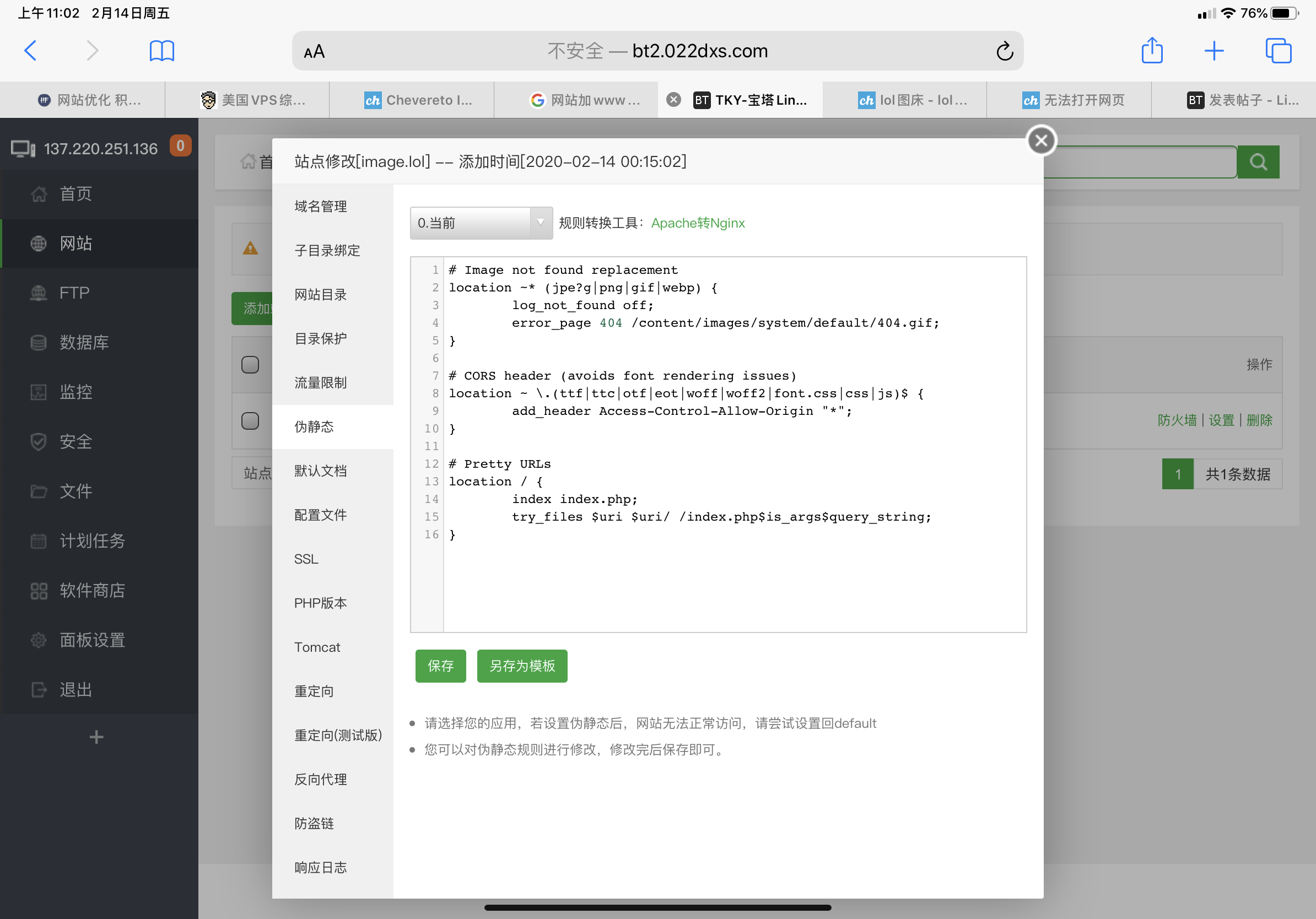Tap Safari back arrow
1316x919 pixels.
tap(31, 51)
